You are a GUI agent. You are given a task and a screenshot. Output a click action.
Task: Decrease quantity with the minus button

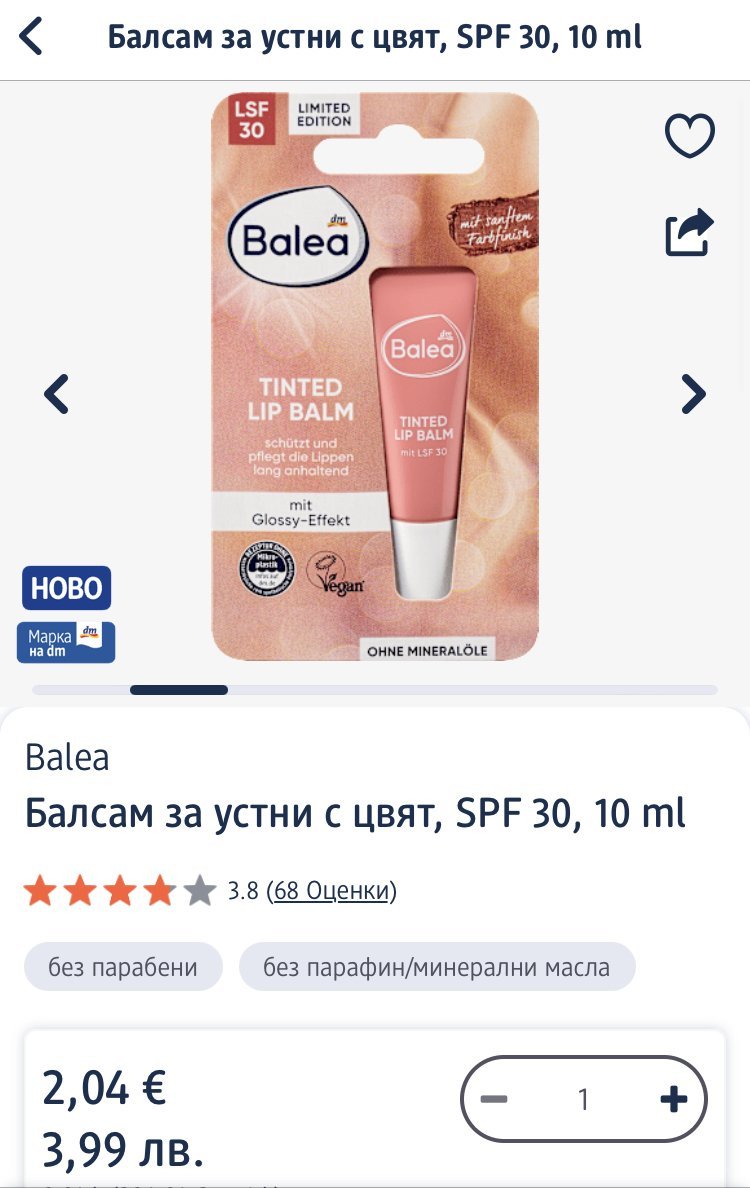pos(494,1099)
